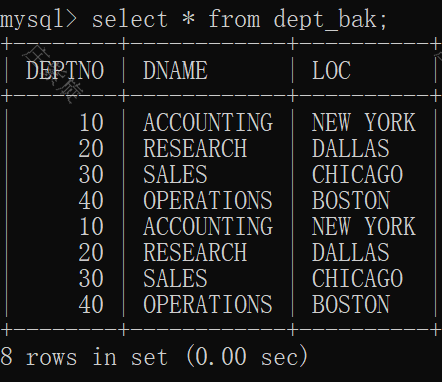Click the last BOSTON location
This screenshot has width=442, height=382.
(x=351, y=304)
